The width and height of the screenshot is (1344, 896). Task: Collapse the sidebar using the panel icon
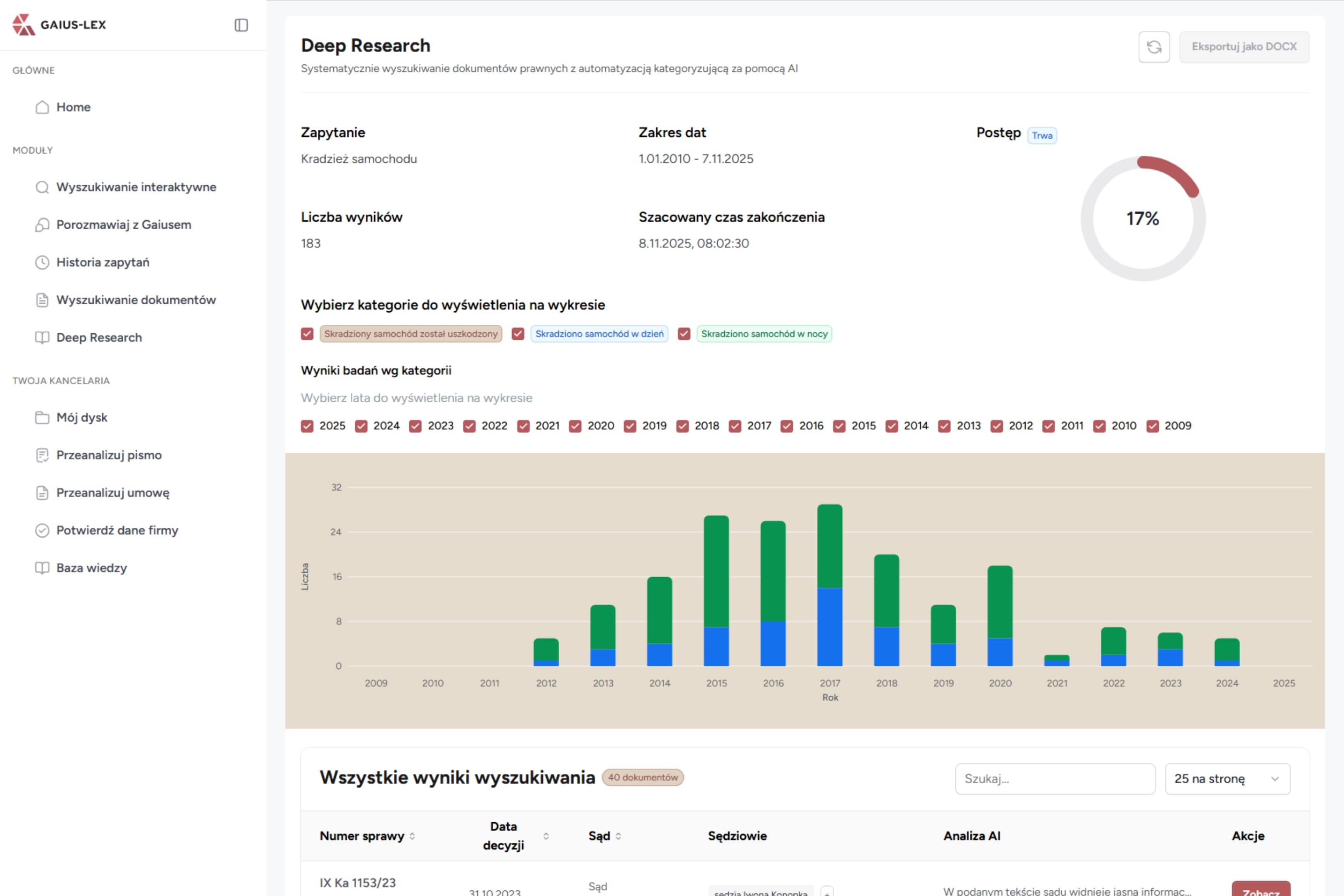click(x=241, y=25)
